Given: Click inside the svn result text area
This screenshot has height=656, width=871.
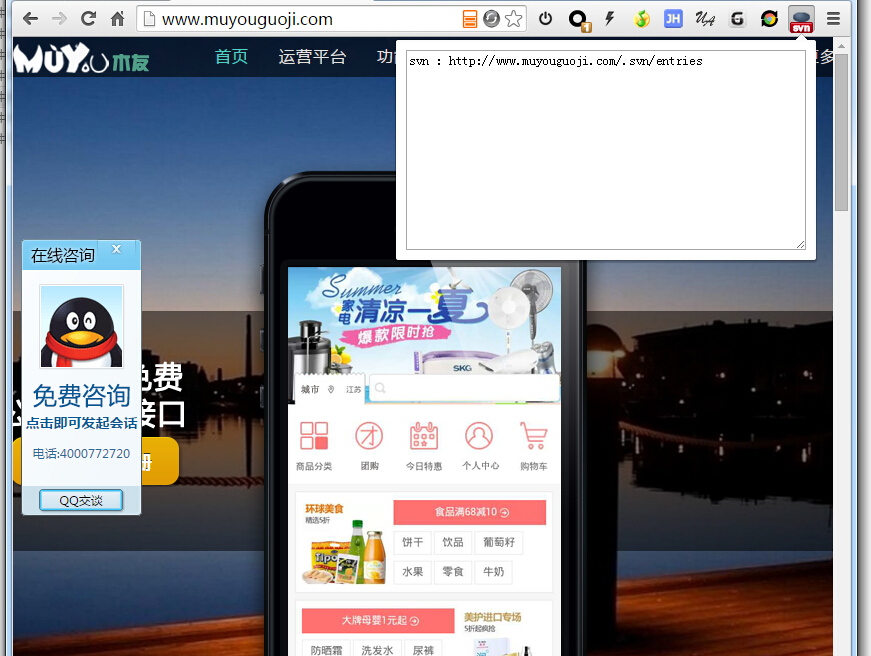Looking at the screenshot, I should (x=605, y=149).
